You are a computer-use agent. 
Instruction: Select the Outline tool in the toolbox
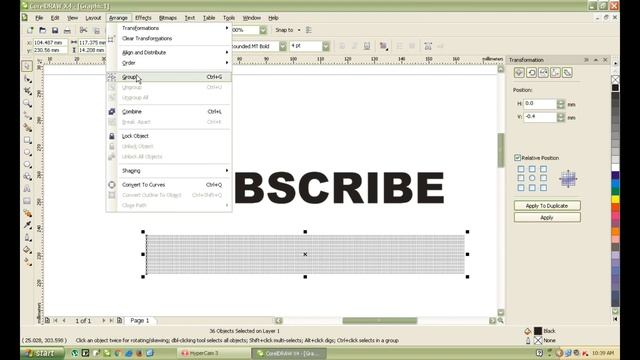tap(27, 237)
